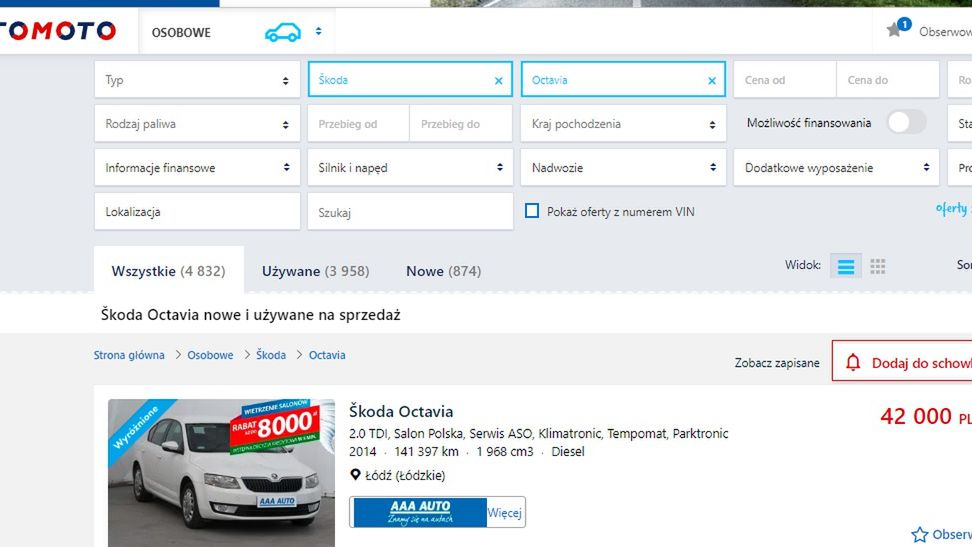Open the Nadwozie dropdown
The height and width of the screenshot is (547, 972).
623,167
